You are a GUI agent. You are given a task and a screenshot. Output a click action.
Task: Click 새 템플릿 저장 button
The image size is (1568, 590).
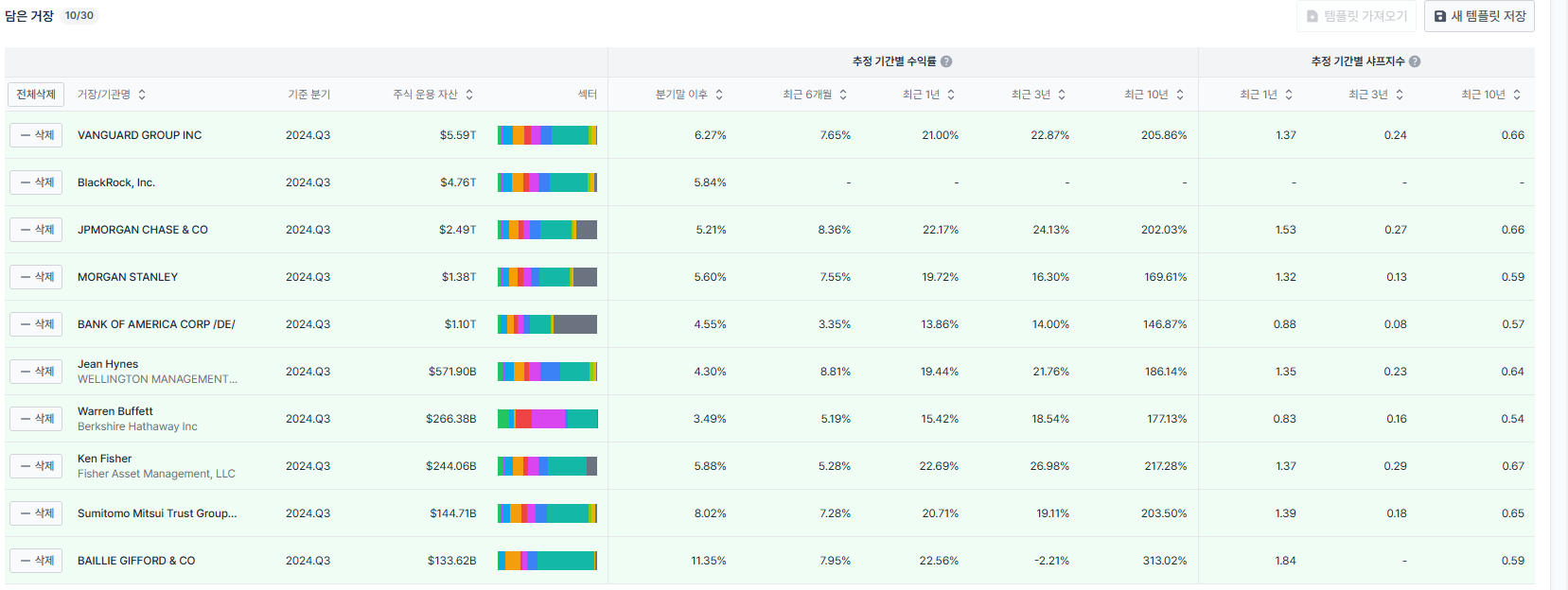tap(1479, 16)
